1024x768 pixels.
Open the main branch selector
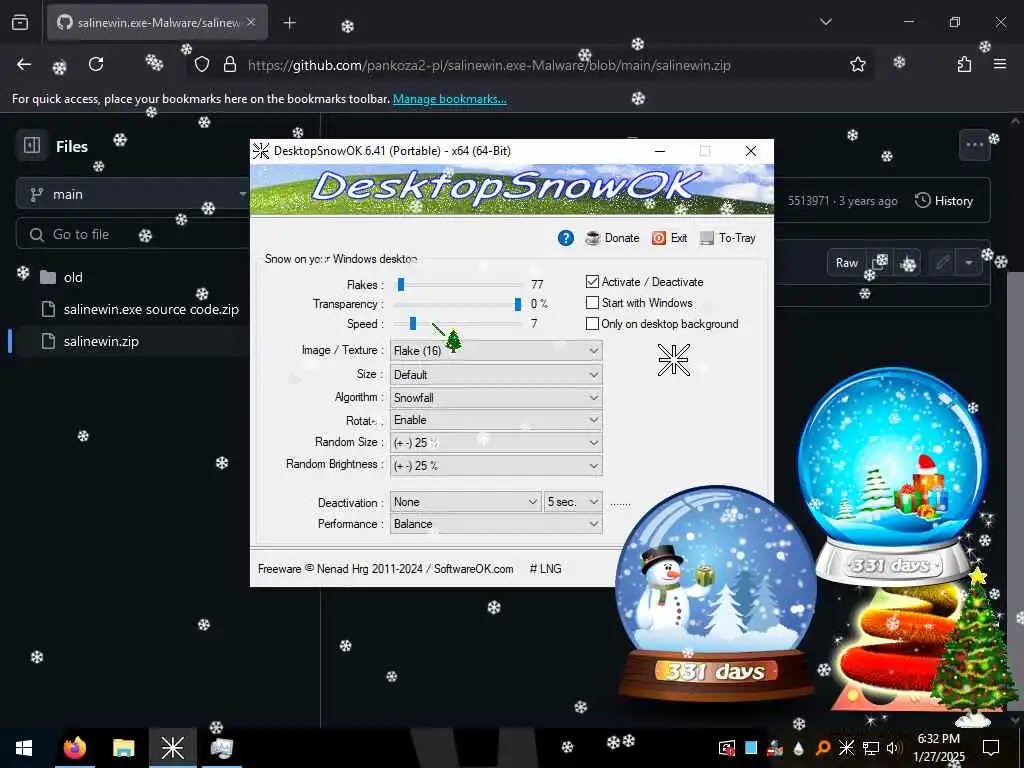[134, 194]
